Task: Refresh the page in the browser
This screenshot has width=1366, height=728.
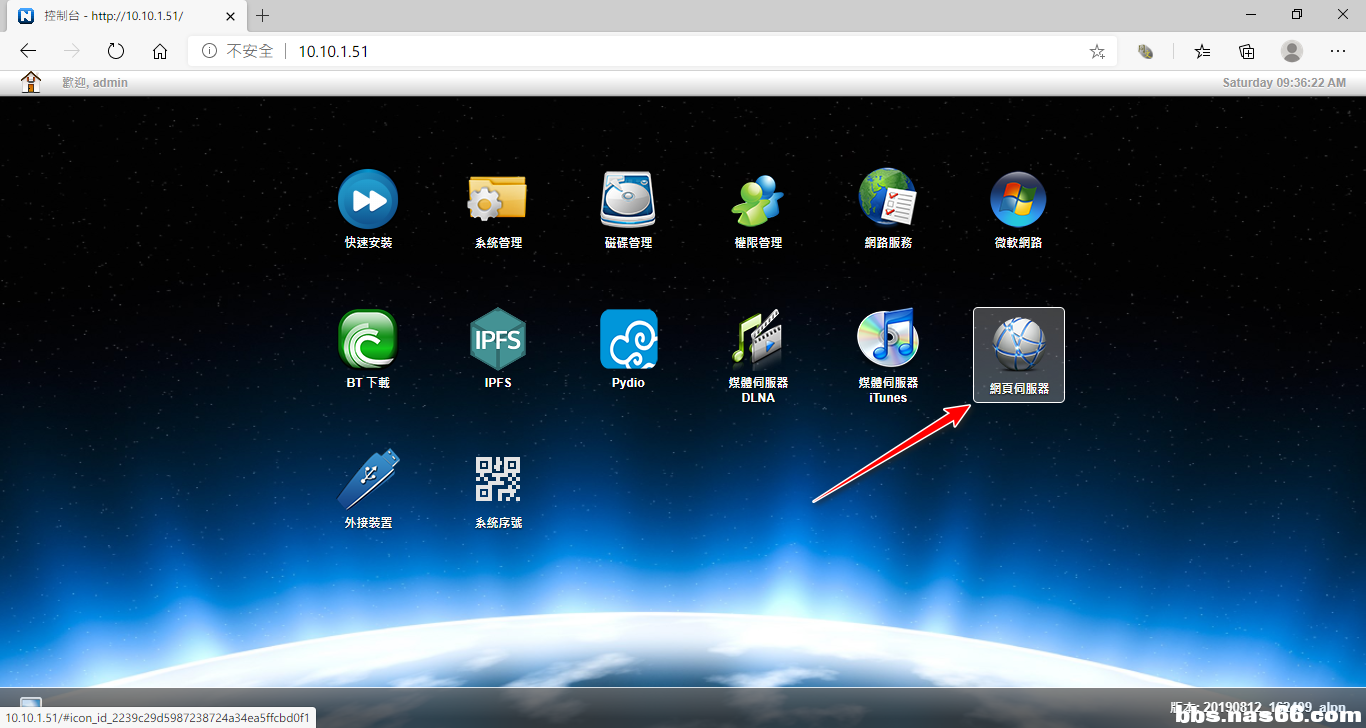Action: point(115,51)
